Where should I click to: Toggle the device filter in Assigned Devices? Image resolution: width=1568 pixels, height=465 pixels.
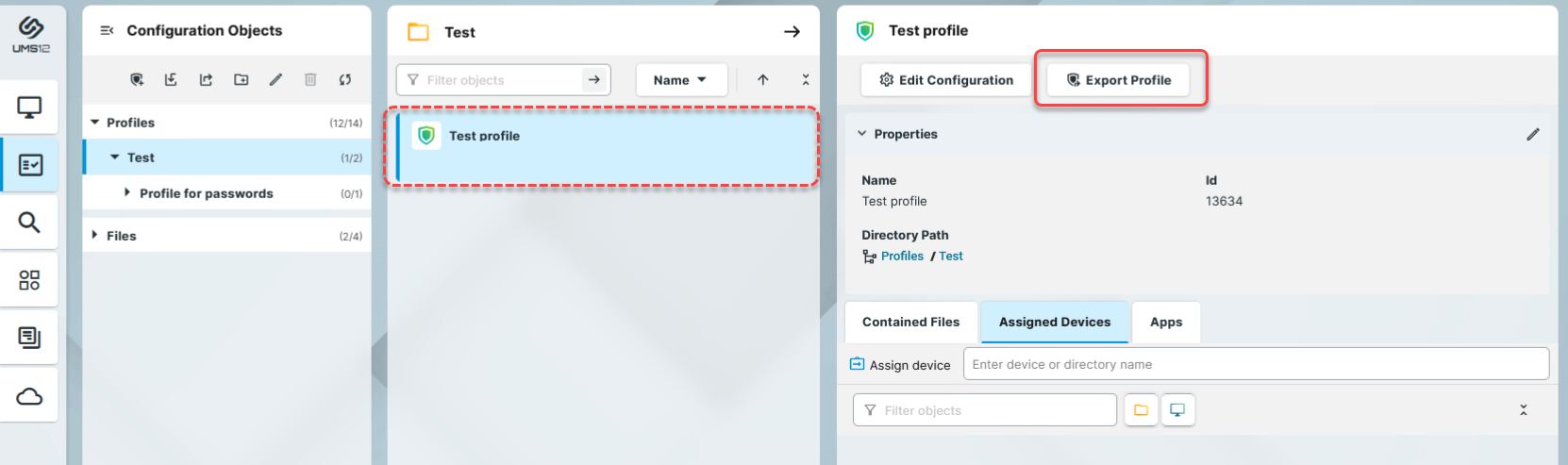[x=1177, y=410]
